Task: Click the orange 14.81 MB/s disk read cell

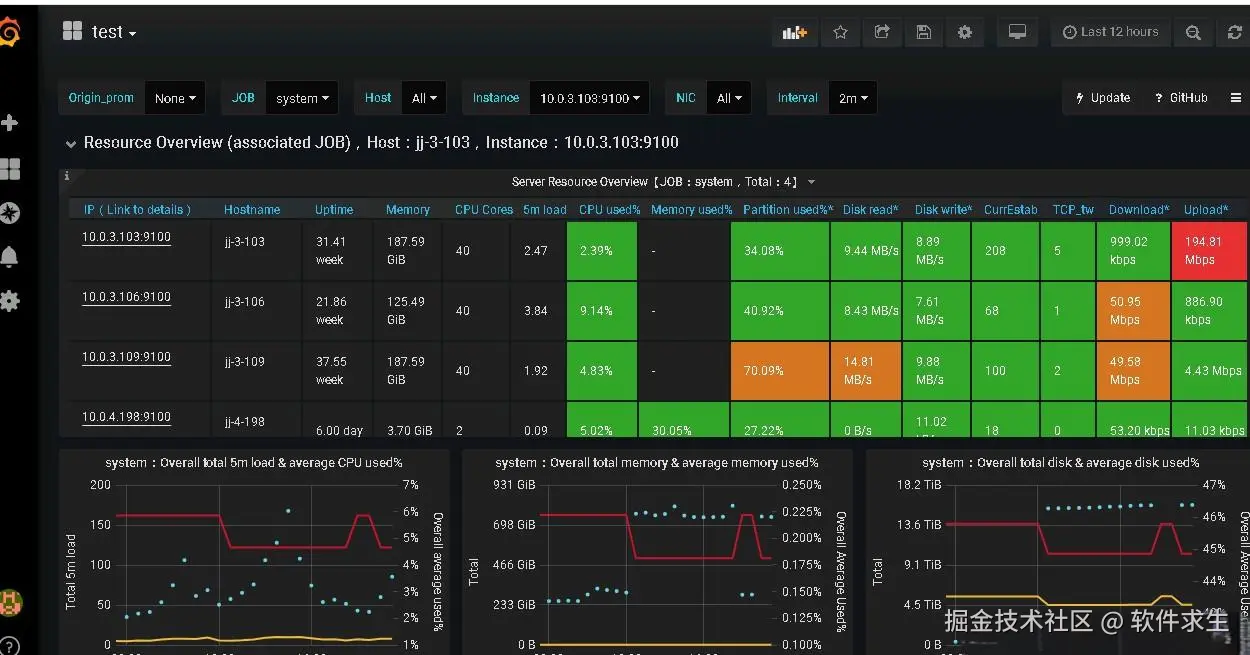Action: tap(865, 371)
